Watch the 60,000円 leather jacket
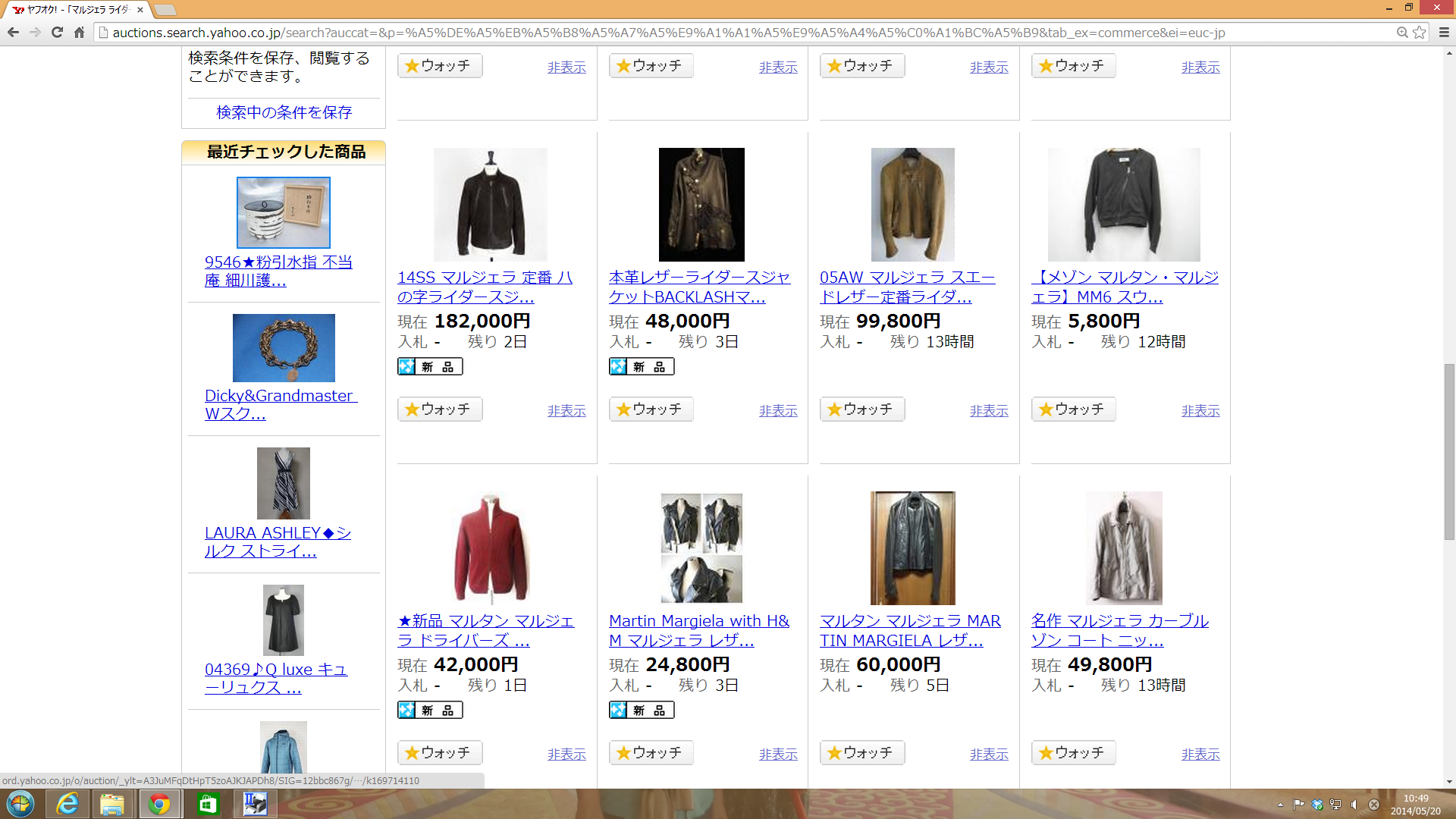Image resolution: width=1456 pixels, height=819 pixels. [862, 753]
